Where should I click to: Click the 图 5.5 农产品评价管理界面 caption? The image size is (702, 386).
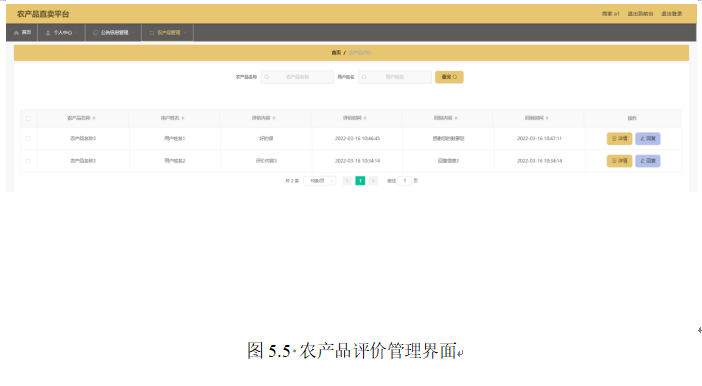(352, 350)
